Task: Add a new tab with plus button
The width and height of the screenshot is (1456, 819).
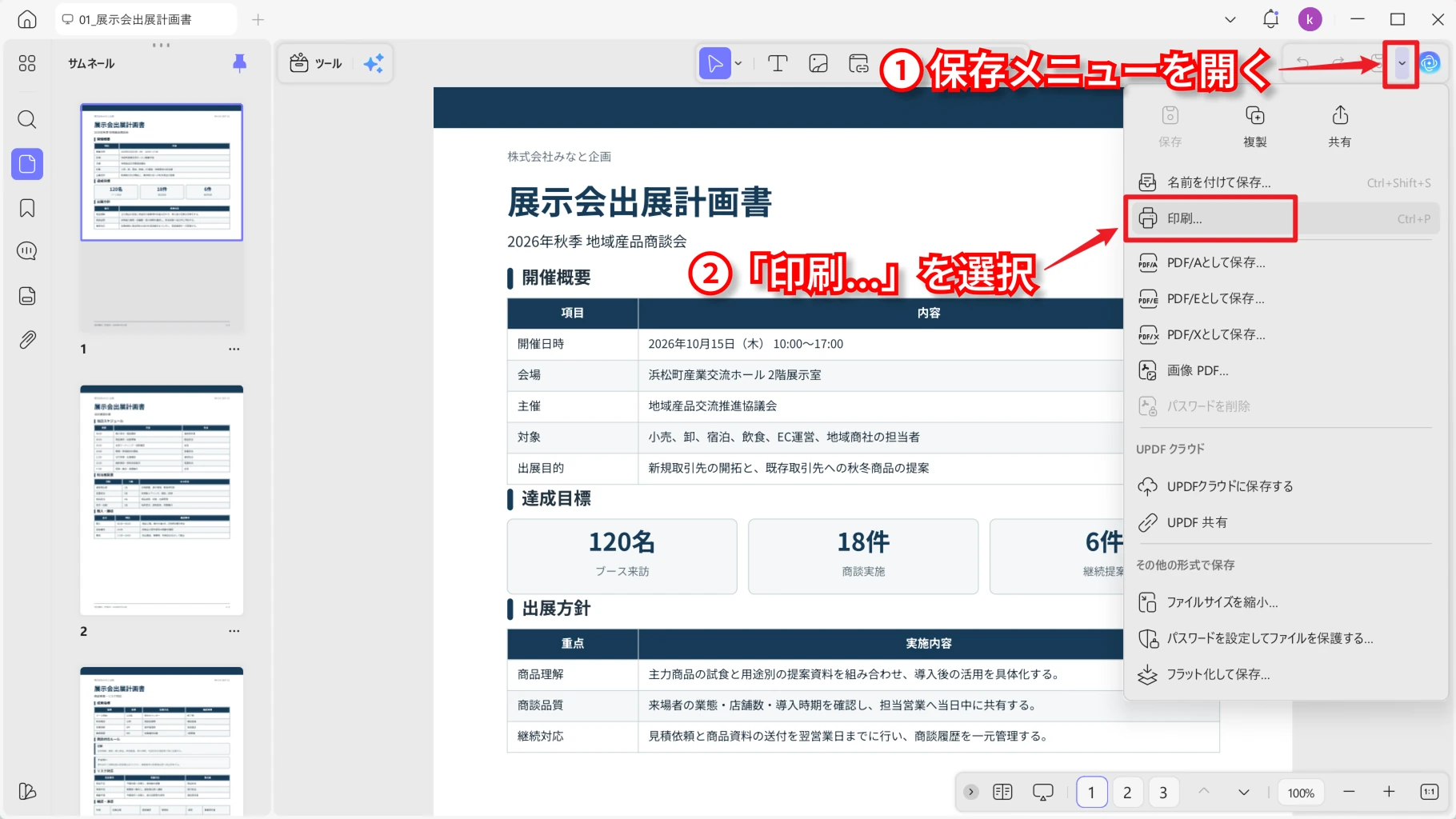Action: 258,19
